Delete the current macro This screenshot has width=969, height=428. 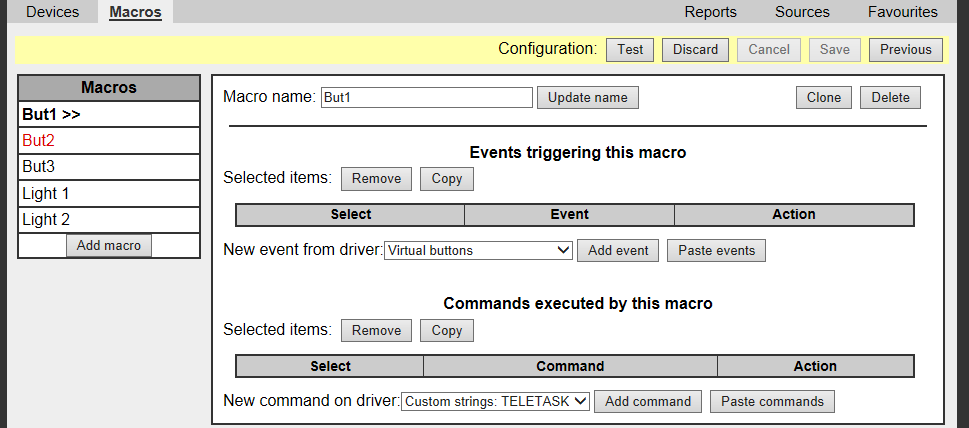(890, 98)
